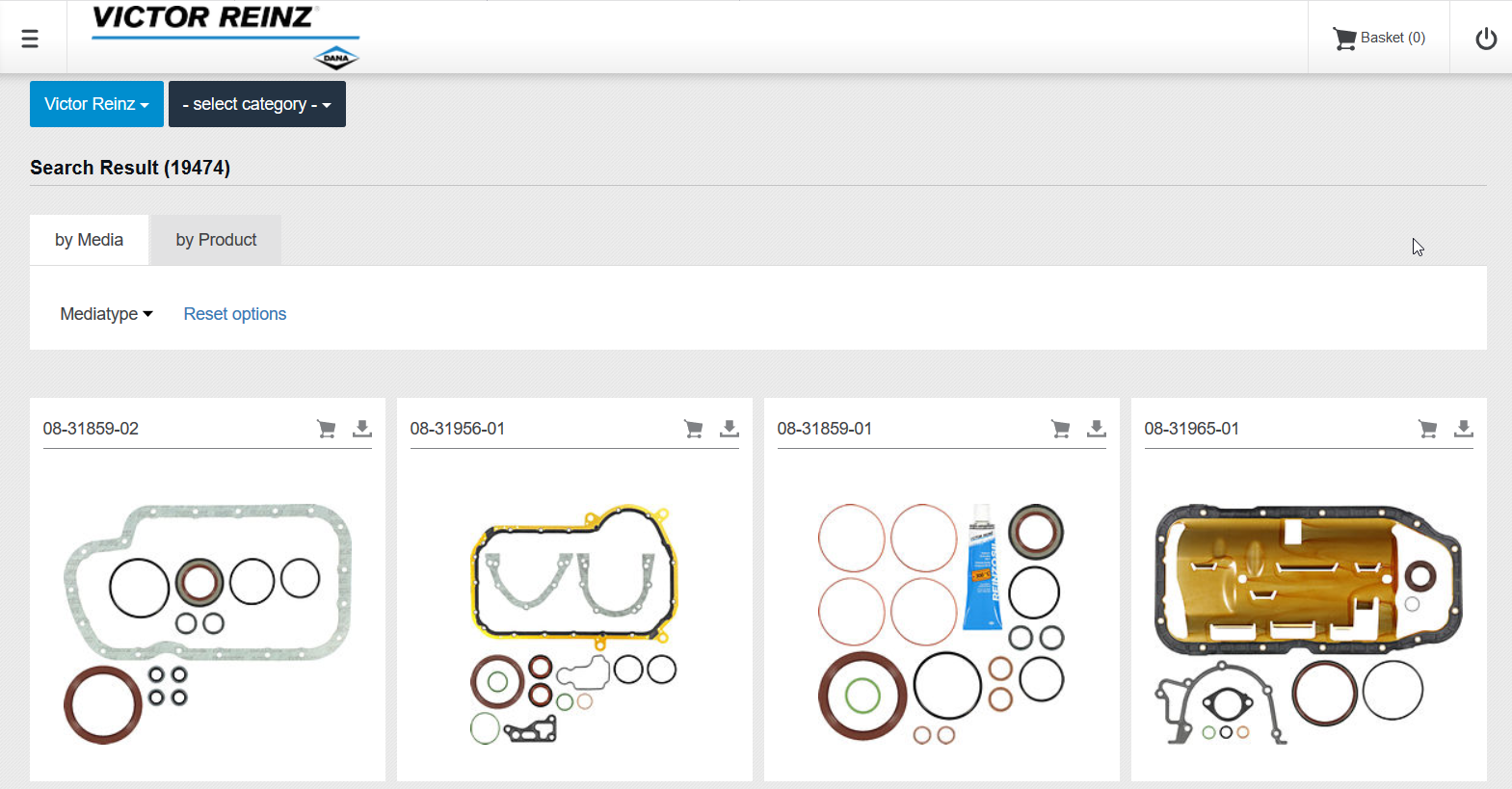The height and width of the screenshot is (789, 1512).
Task: Open the 08-31965-01 oil pan thumbnail
Action: pyautogui.click(x=1309, y=623)
